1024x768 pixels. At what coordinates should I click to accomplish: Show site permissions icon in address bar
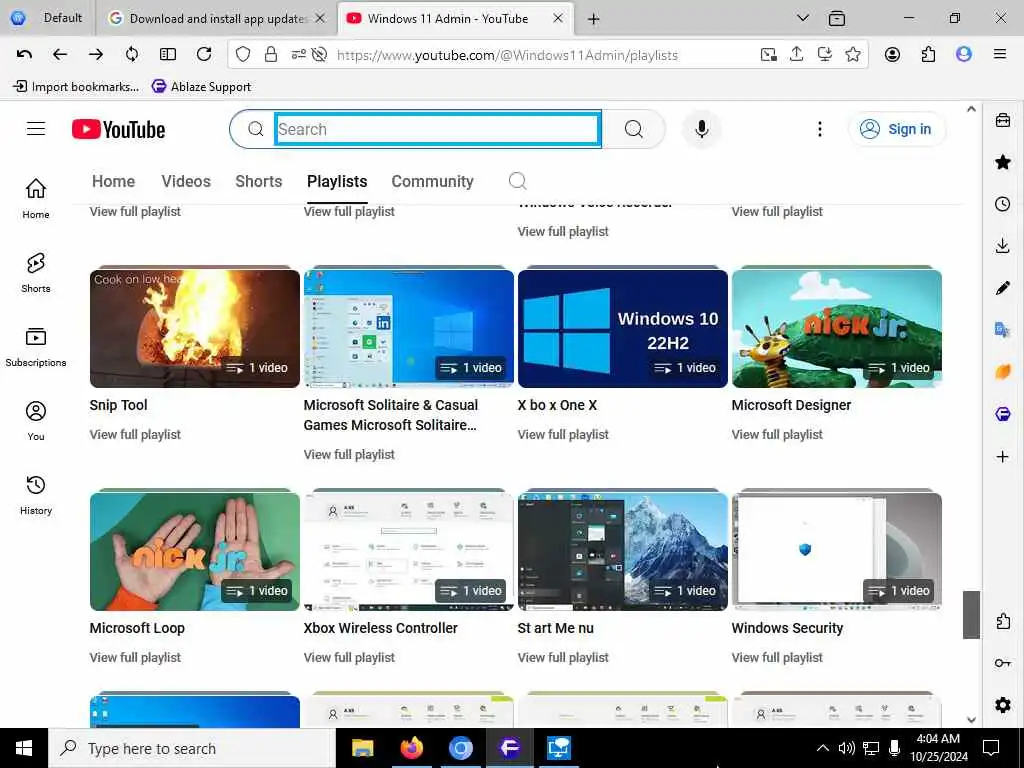click(x=298, y=55)
